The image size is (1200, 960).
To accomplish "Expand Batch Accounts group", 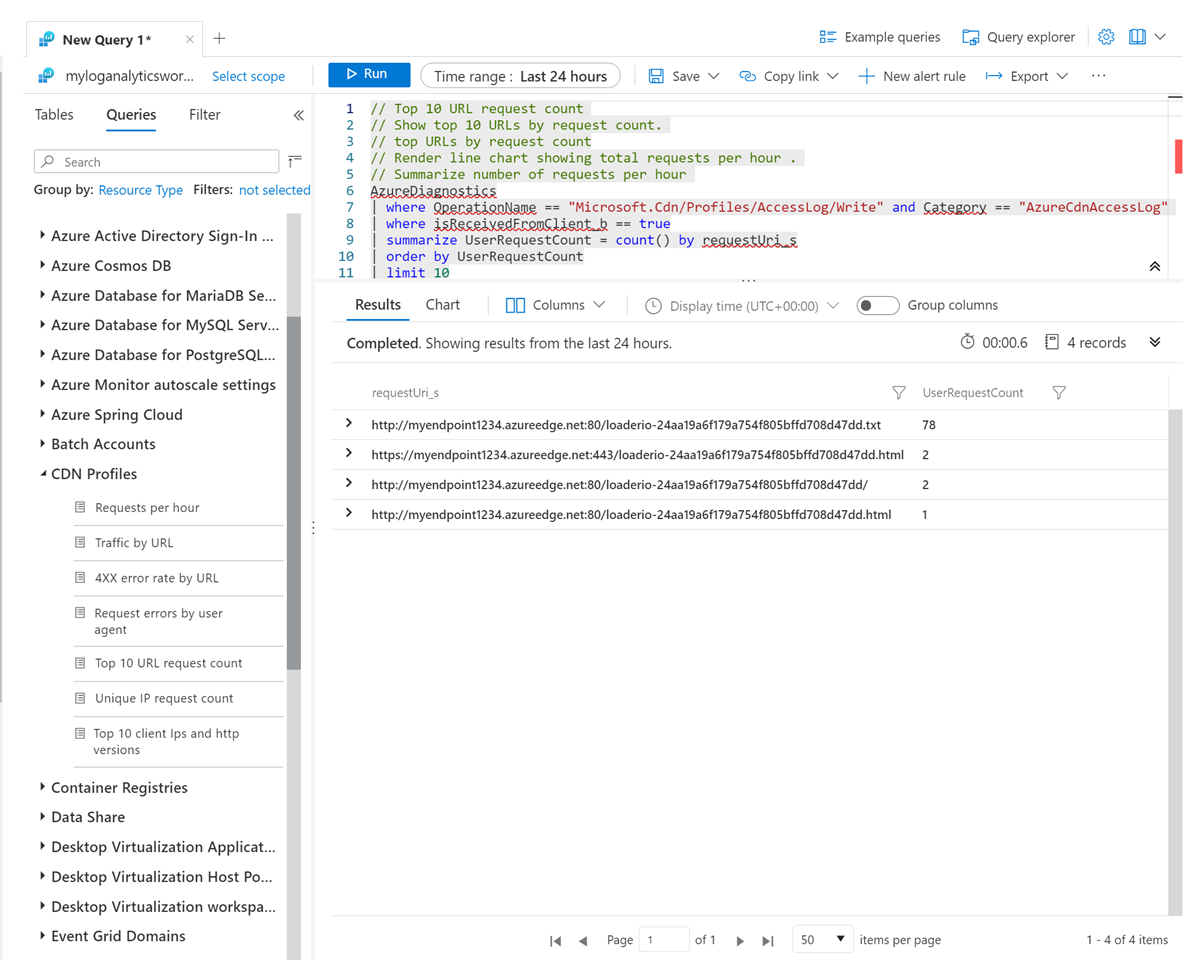I will coord(42,444).
